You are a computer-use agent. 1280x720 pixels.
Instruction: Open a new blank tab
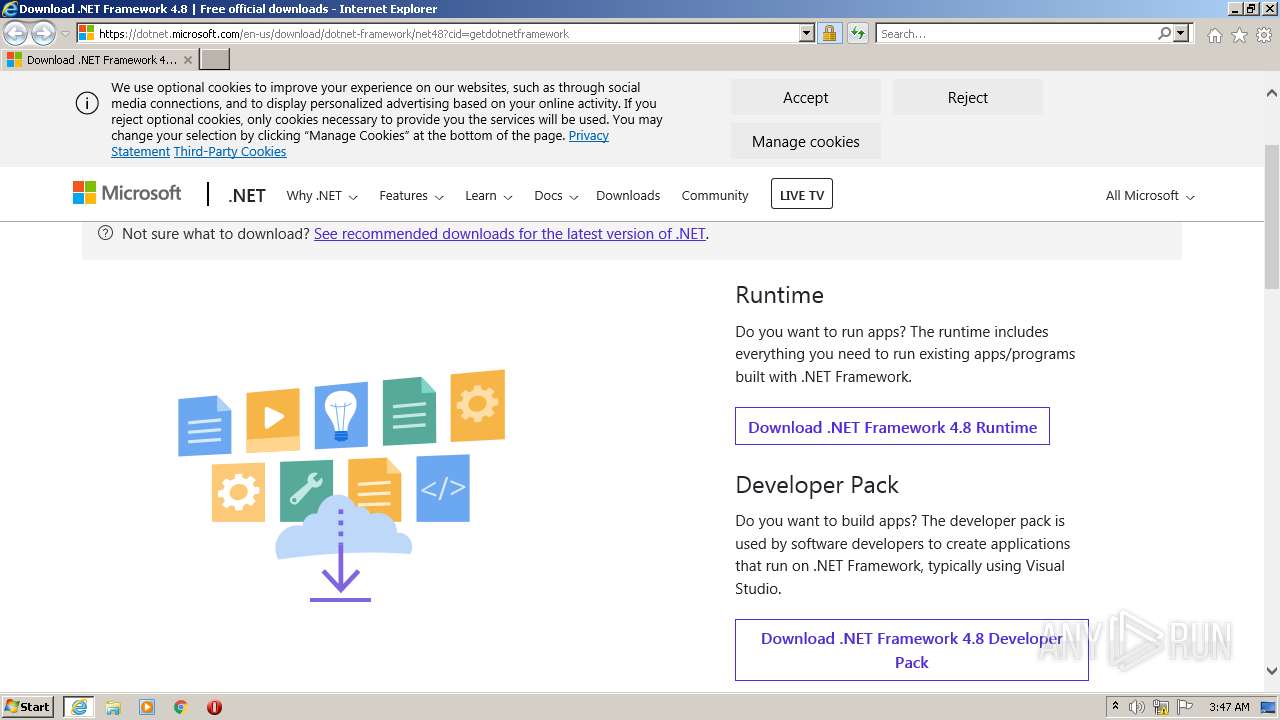click(x=215, y=60)
